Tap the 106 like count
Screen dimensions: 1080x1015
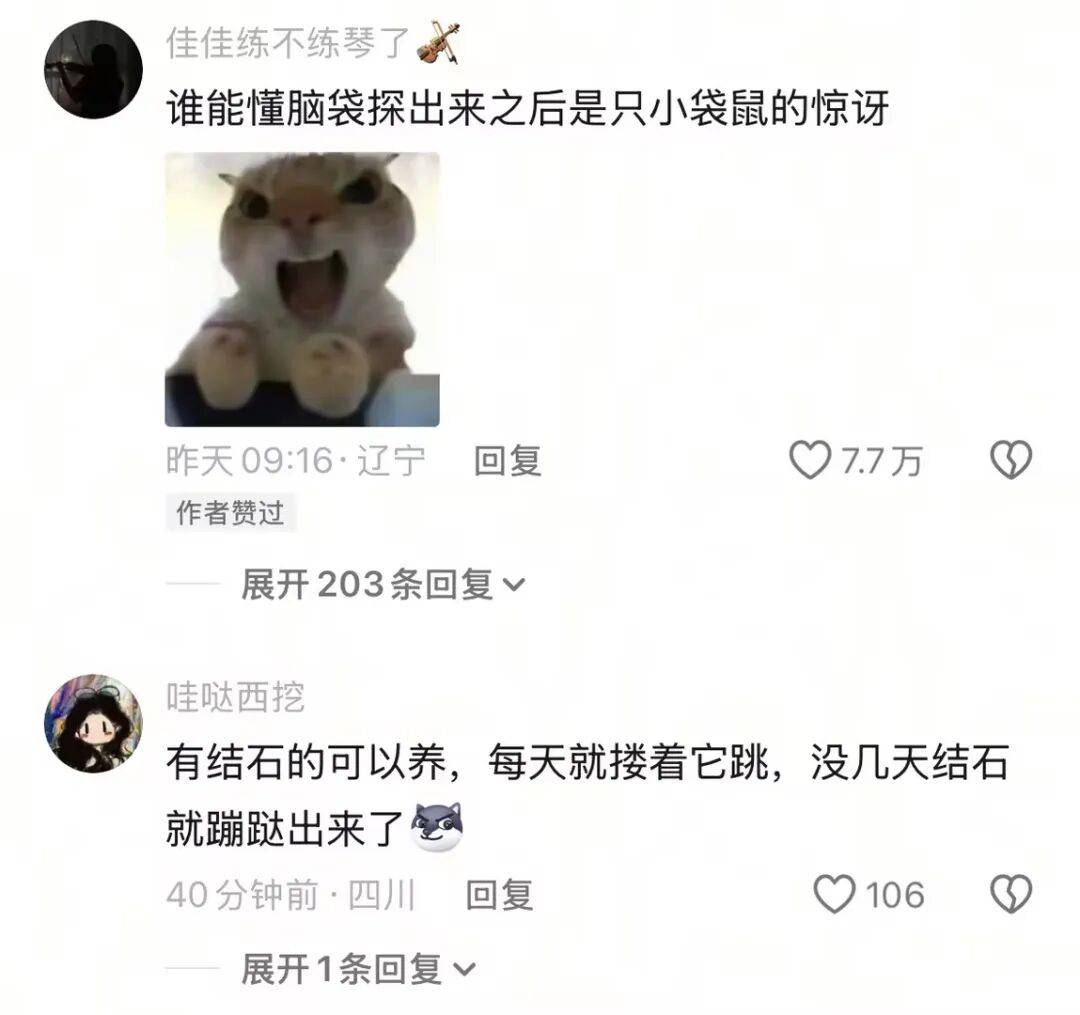(x=894, y=894)
